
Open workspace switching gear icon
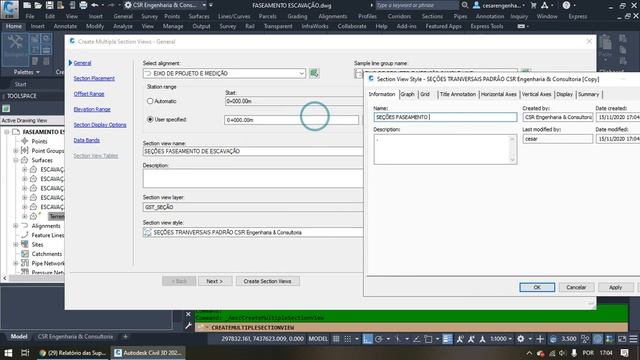(520, 339)
